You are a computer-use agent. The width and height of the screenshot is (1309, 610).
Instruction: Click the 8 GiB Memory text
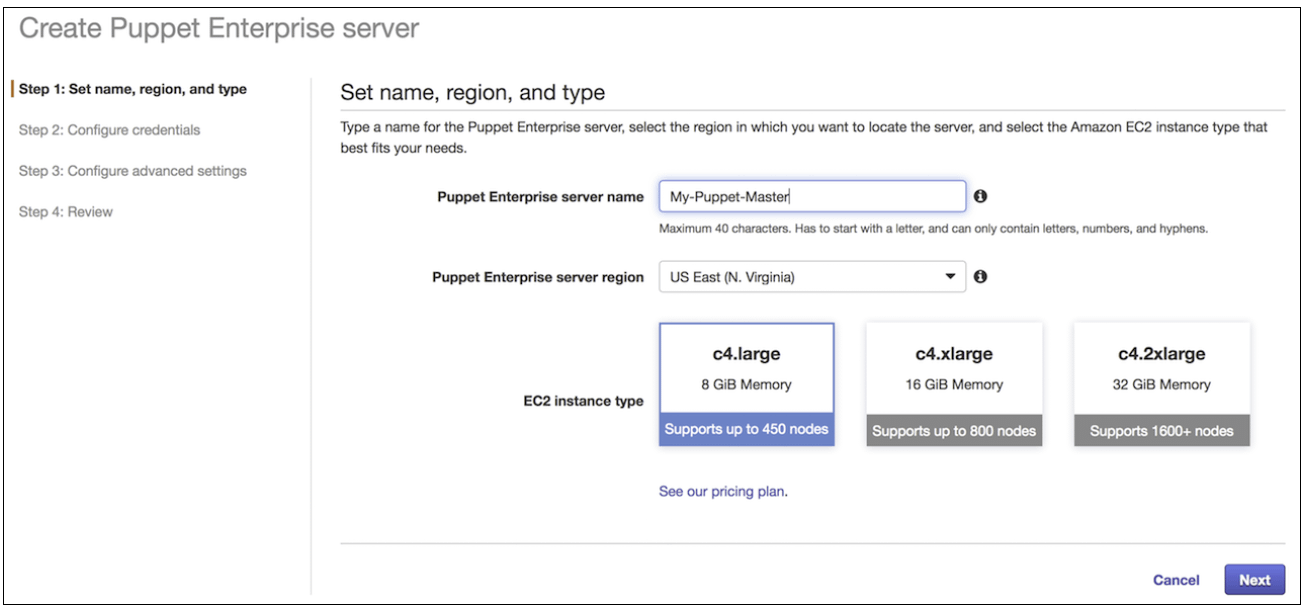coord(747,384)
